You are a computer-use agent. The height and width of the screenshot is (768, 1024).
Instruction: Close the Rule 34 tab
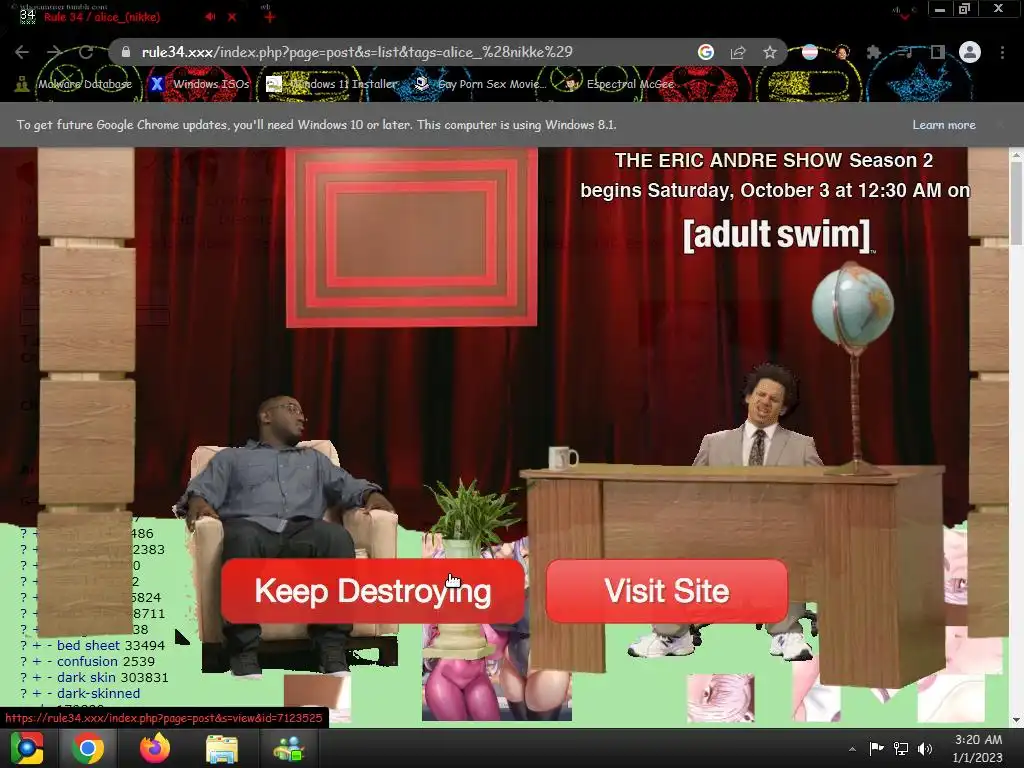click(232, 17)
